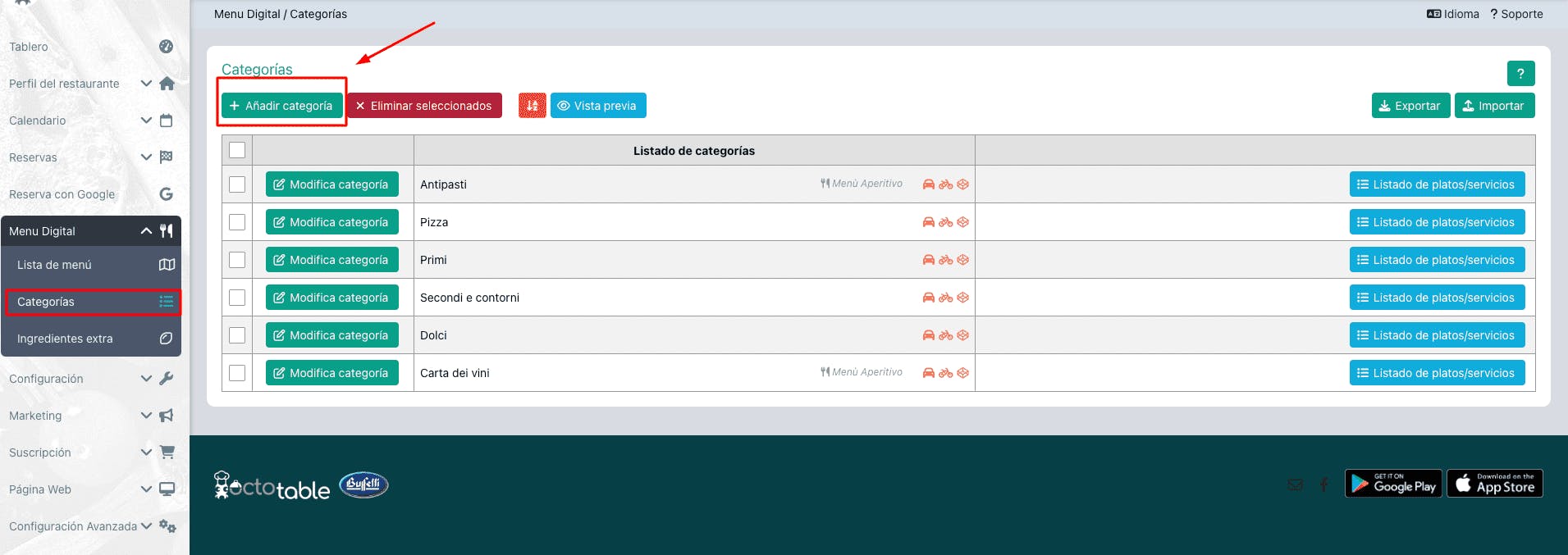Expand the Suscripción chevron
This screenshot has width=1568, height=555.
[146, 453]
